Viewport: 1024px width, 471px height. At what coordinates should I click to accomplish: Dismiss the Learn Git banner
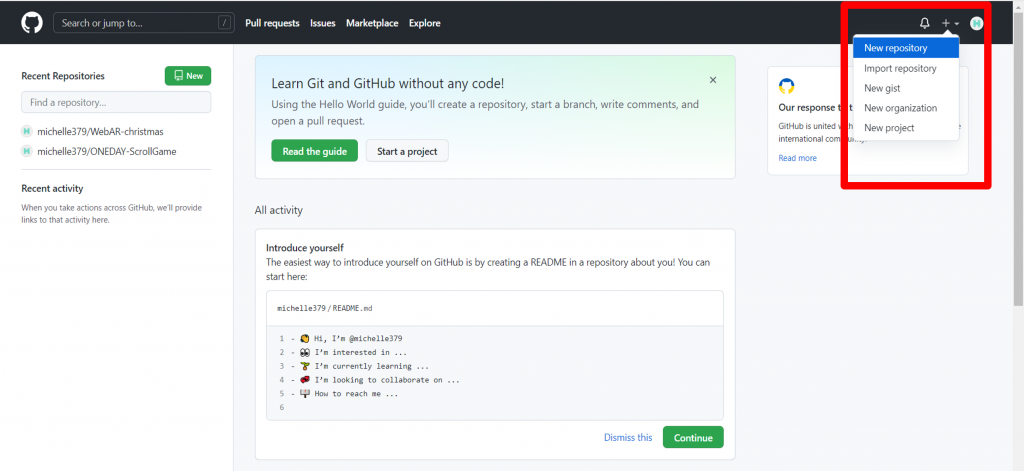point(712,80)
